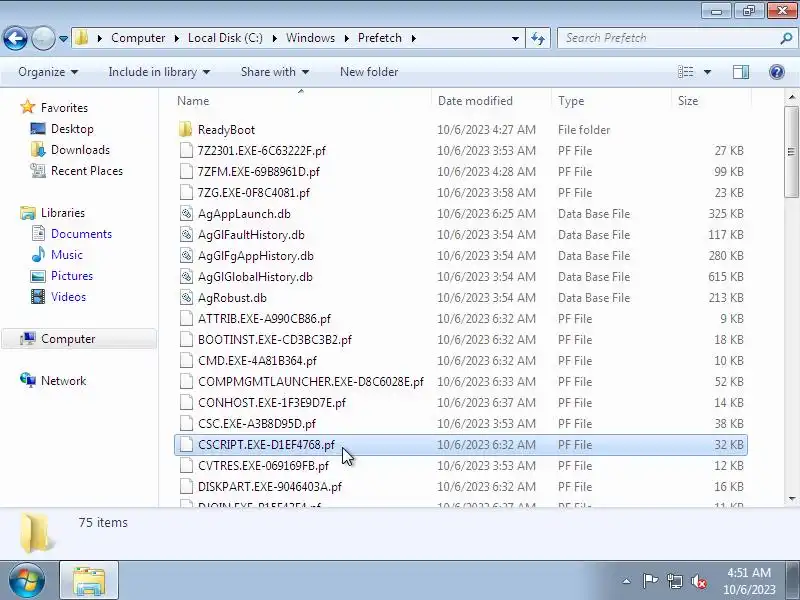Open the Share with menu

pos(274,72)
